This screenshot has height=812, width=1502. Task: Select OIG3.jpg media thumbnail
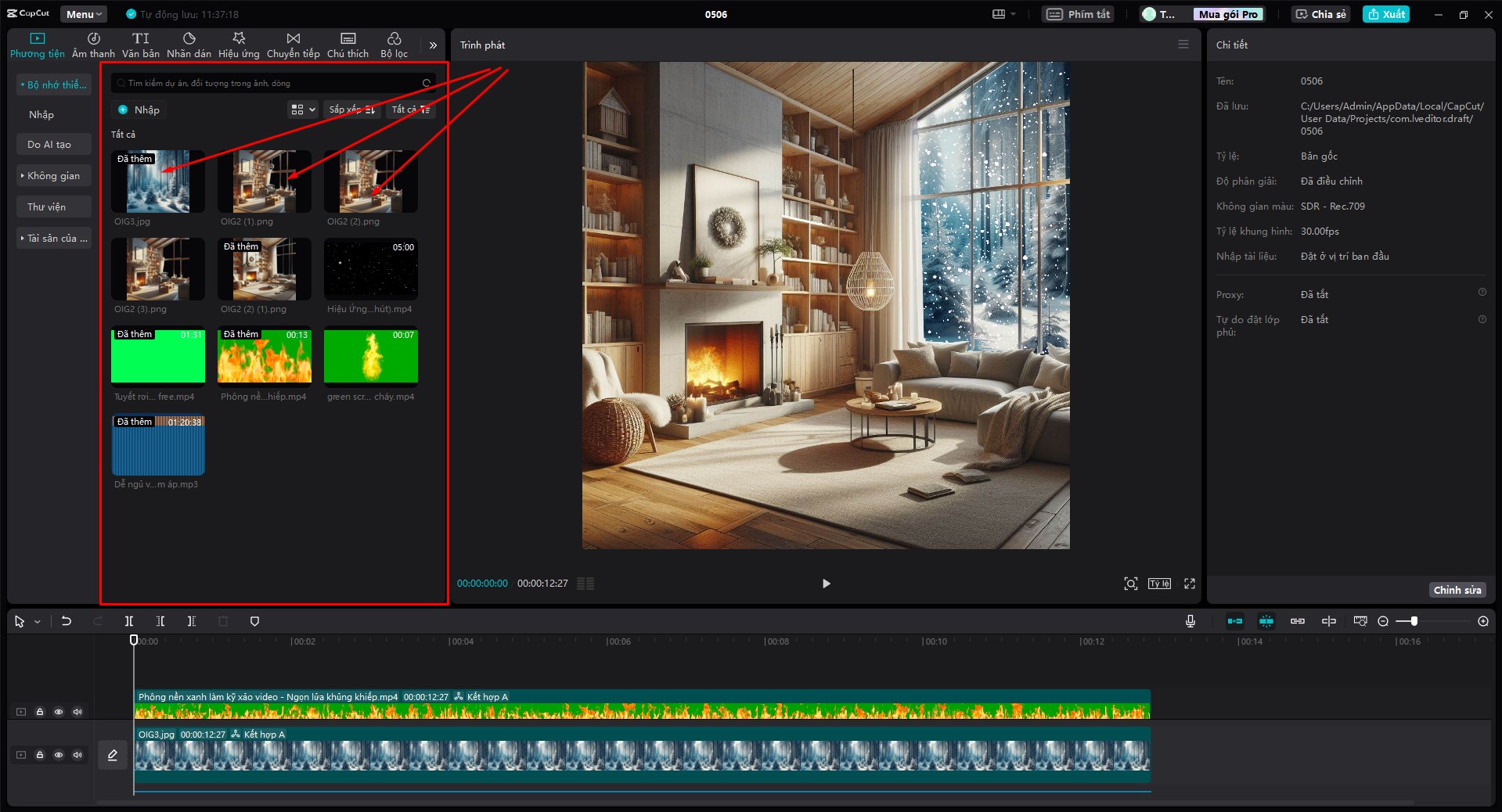[158, 181]
